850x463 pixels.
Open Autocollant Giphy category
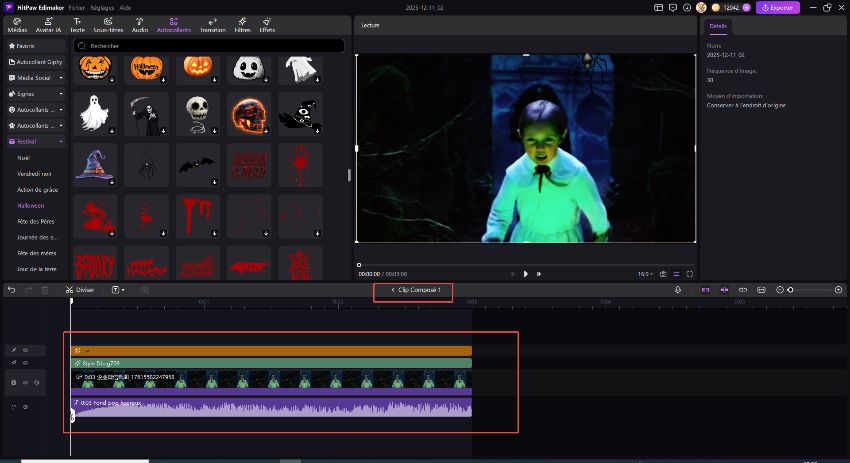36,62
